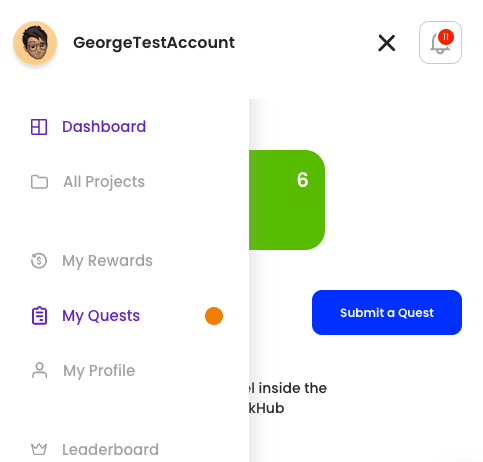Screen dimensions: 483x462
Task: Click the All Projects folder icon
Action: (x=39, y=182)
